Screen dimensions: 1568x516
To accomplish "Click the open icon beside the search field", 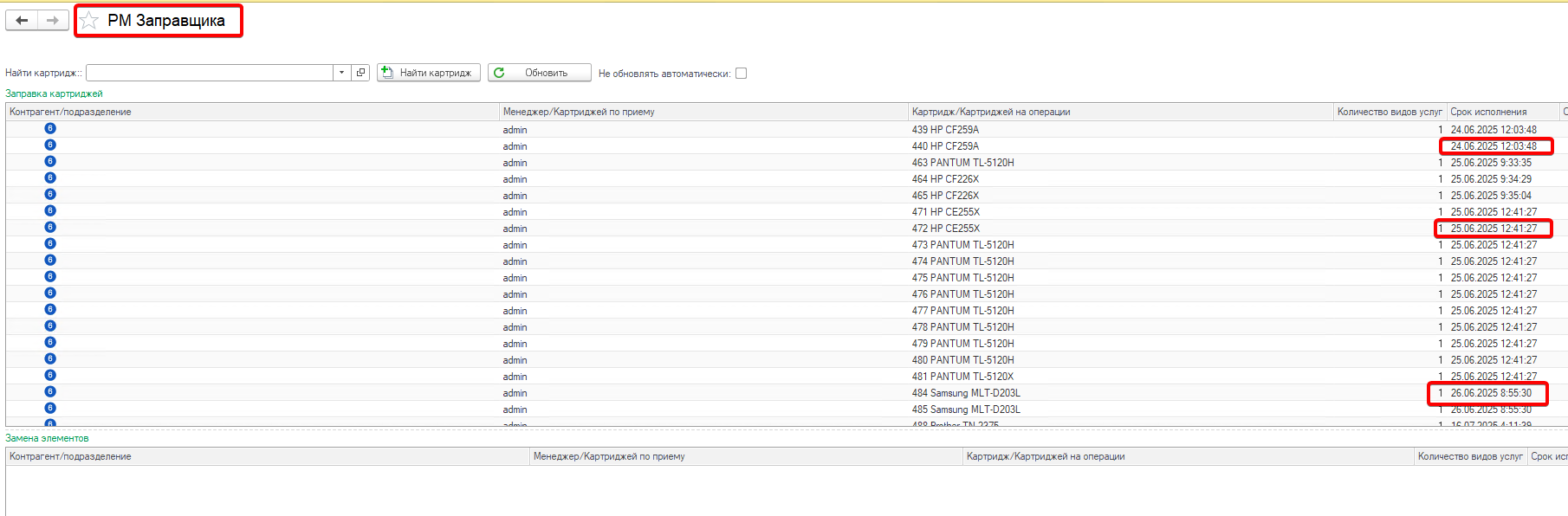I will (361, 73).
